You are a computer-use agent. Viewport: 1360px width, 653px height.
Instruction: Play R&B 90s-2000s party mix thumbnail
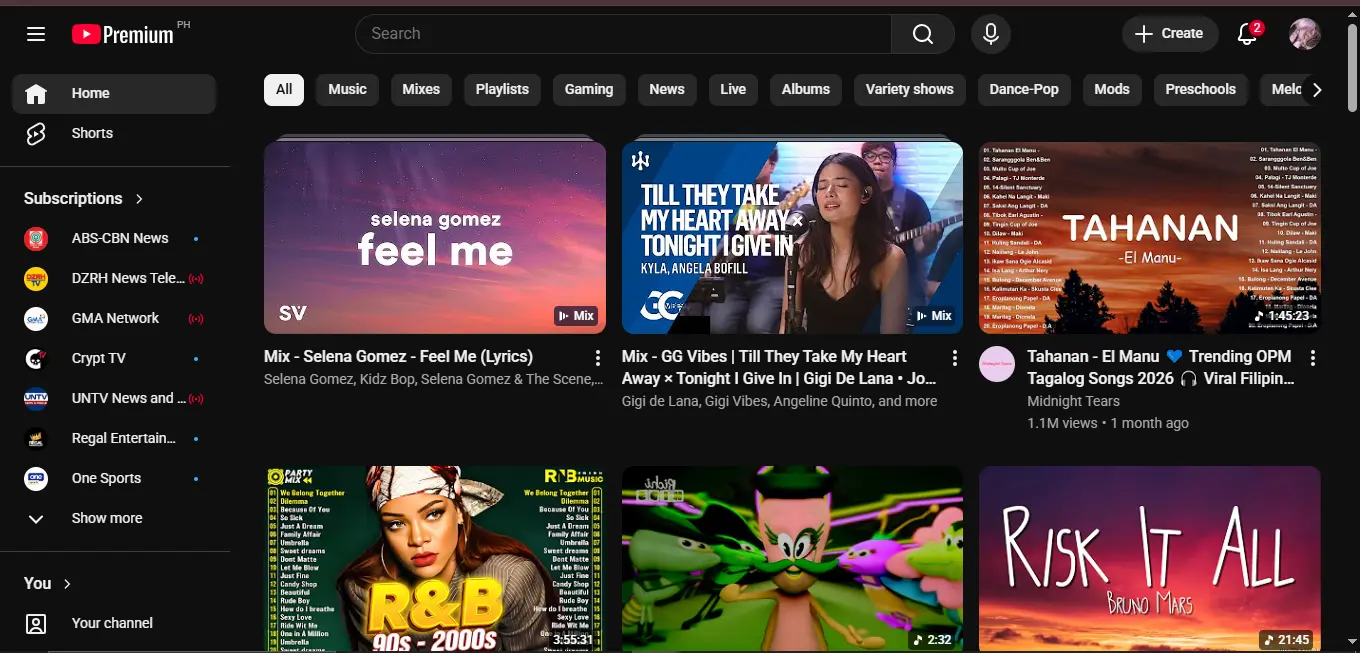tap(435, 559)
